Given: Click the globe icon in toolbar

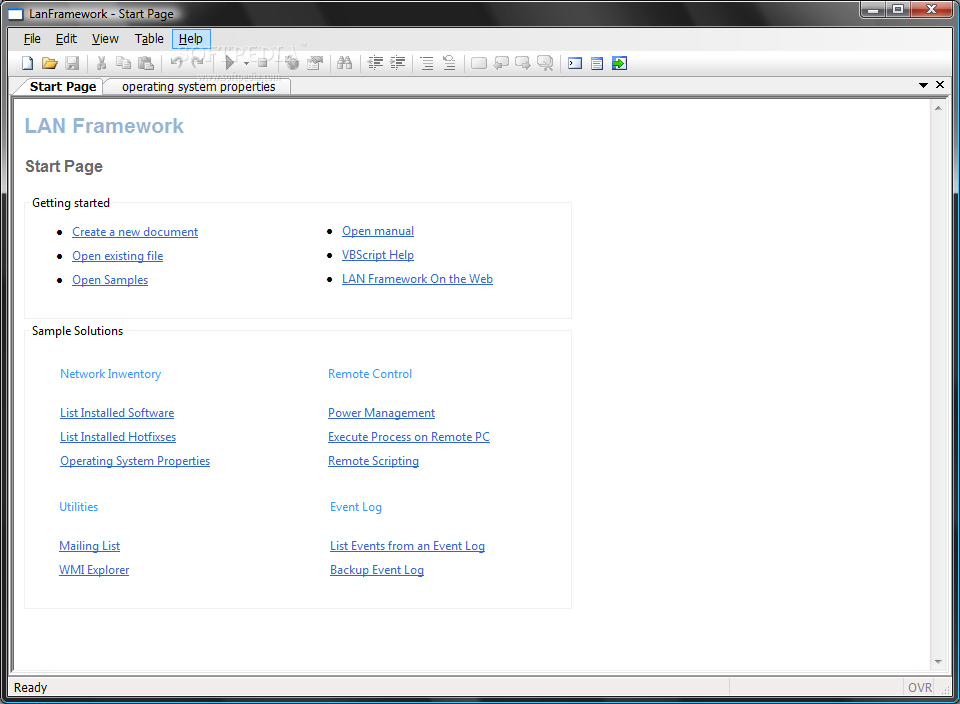Looking at the screenshot, I should point(292,63).
